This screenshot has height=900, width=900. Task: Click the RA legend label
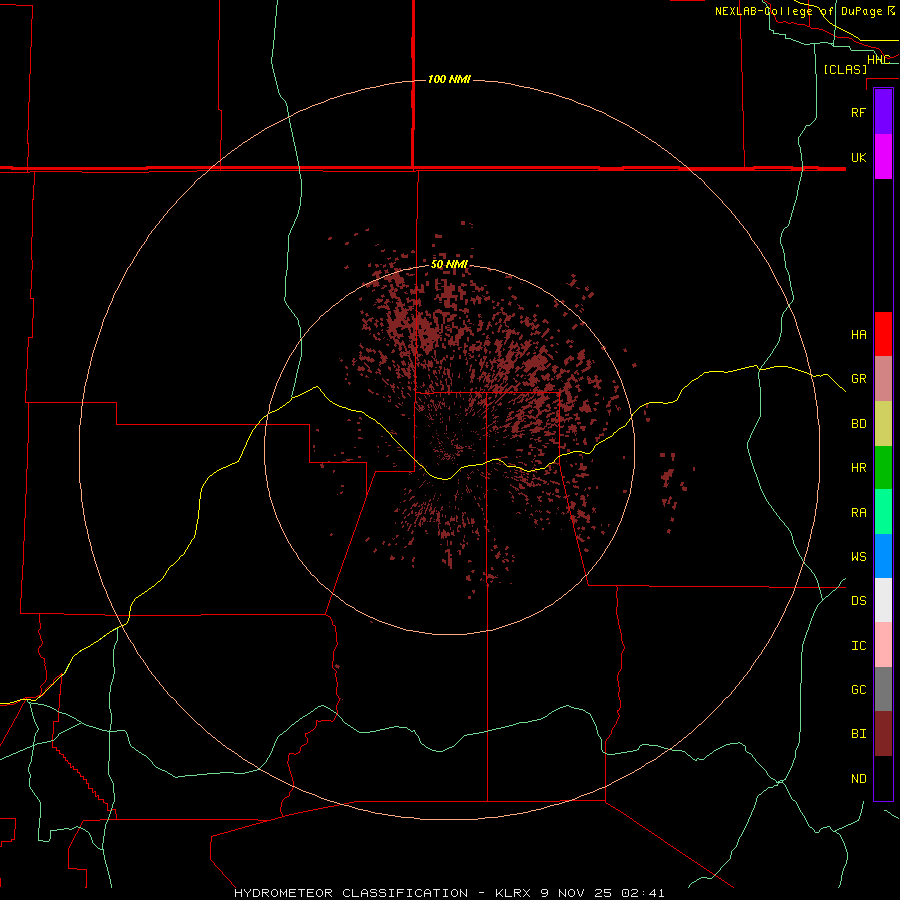point(858,513)
